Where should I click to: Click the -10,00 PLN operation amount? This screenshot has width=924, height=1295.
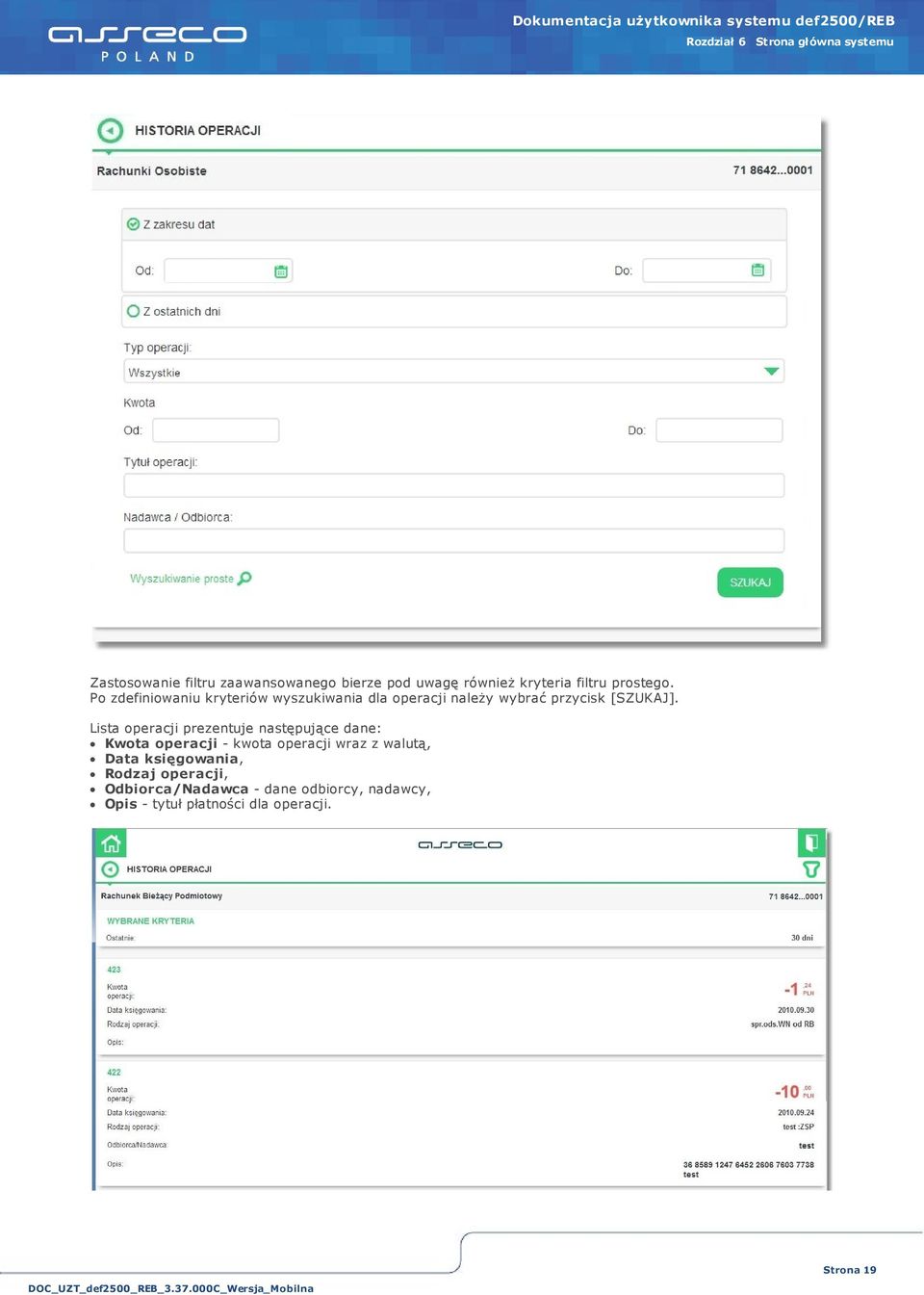794,1092
